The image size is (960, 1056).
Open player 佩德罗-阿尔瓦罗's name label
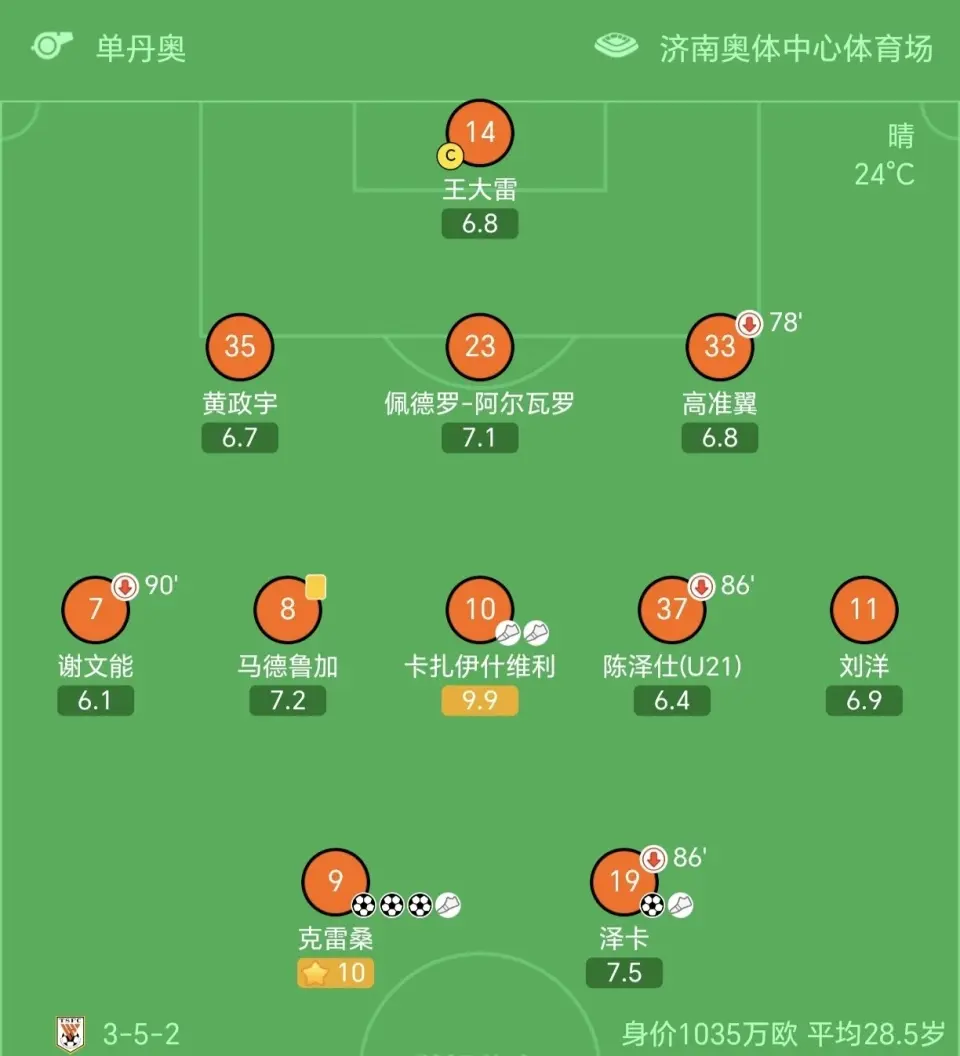click(x=479, y=403)
